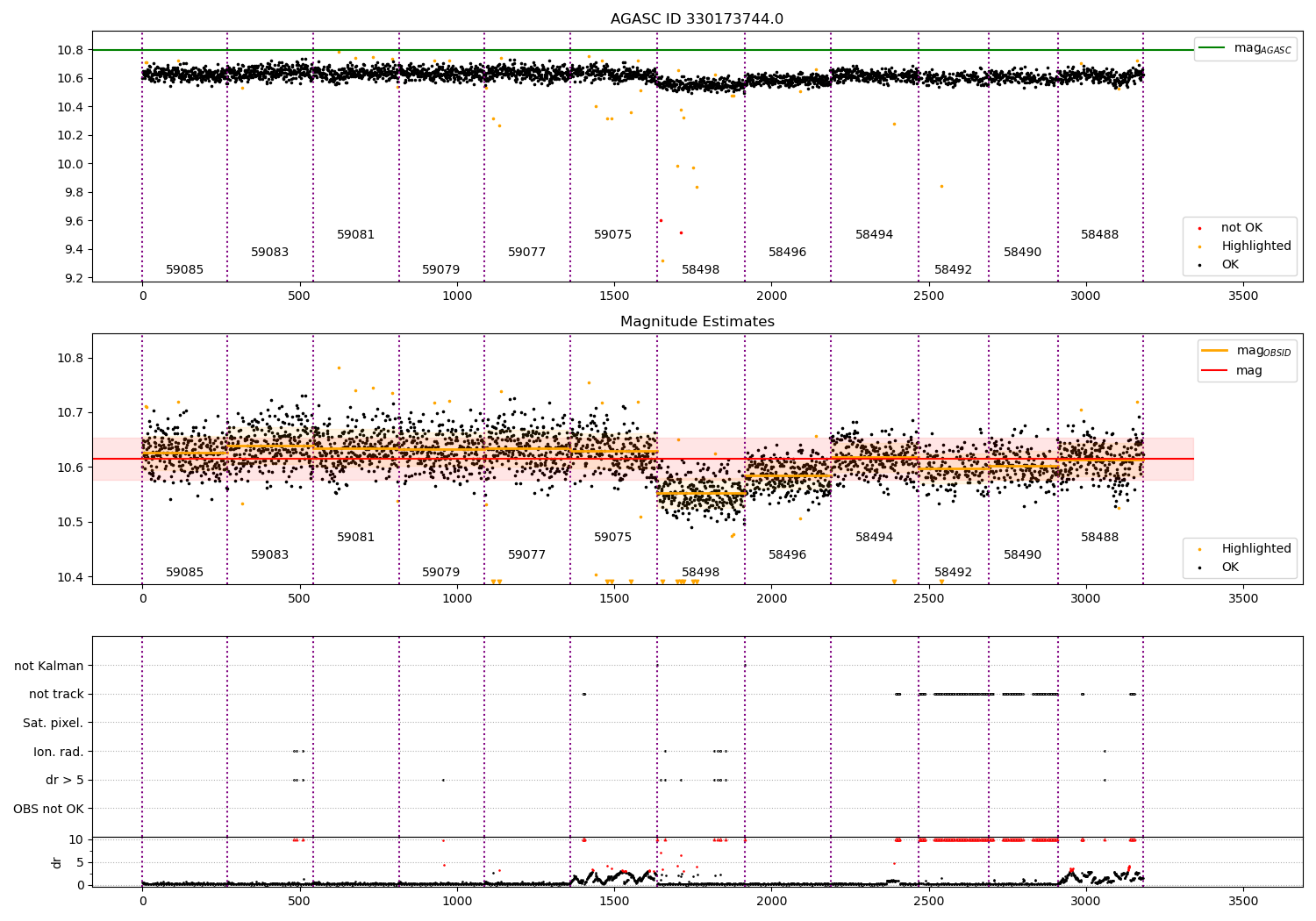Click the 10.0 y-tick of AGASC plot
Image resolution: width=1316 pixels, height=921 pixels.
(69, 164)
